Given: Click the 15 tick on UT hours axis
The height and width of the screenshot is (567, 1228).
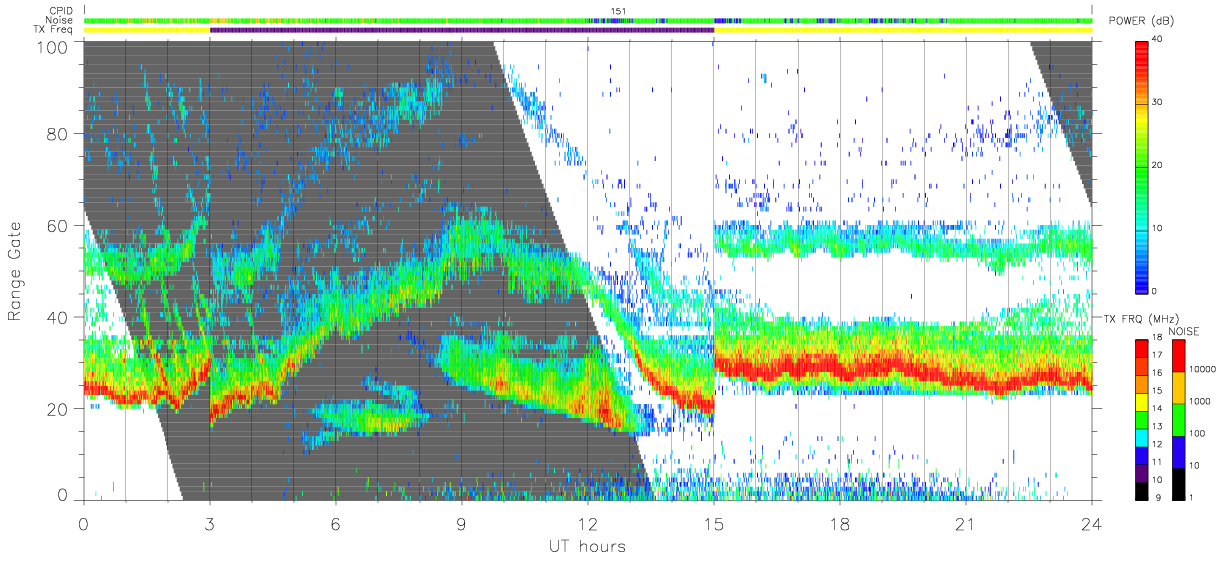Looking at the screenshot, I should (x=713, y=523).
